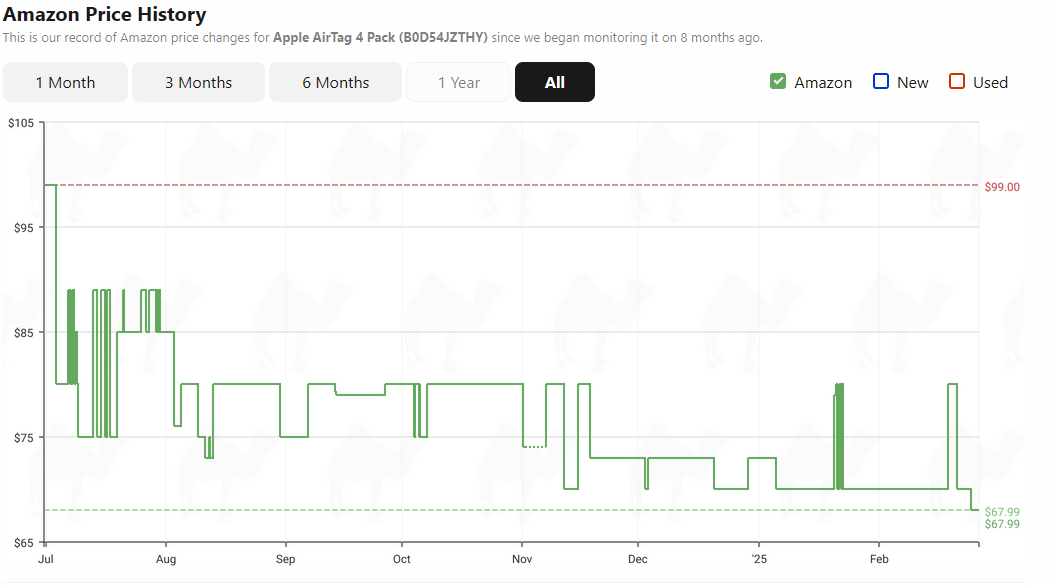Click the Amazon Price History heading
Image resolution: width=1056 pixels, height=585 pixels.
coord(105,14)
